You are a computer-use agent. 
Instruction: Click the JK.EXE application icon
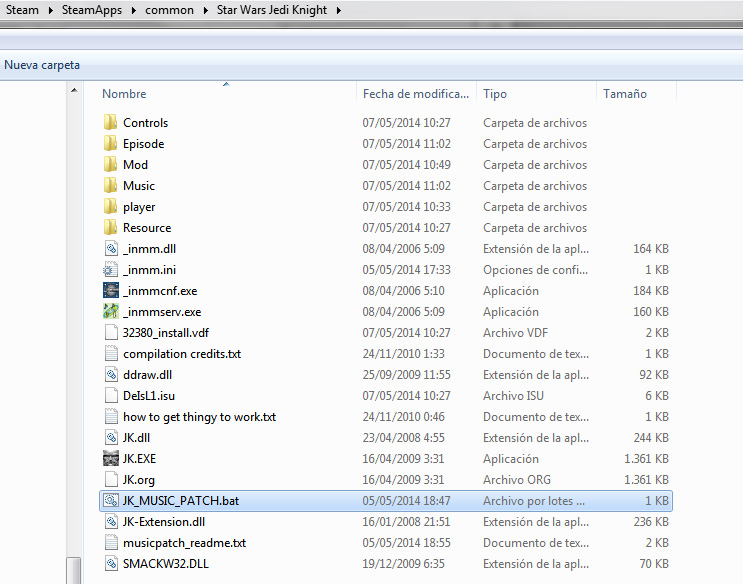(111, 458)
